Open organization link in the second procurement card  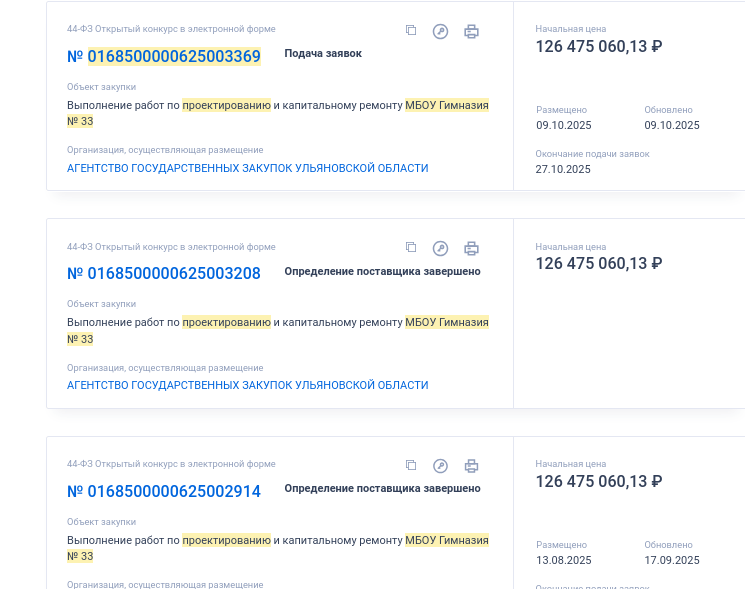(247, 385)
